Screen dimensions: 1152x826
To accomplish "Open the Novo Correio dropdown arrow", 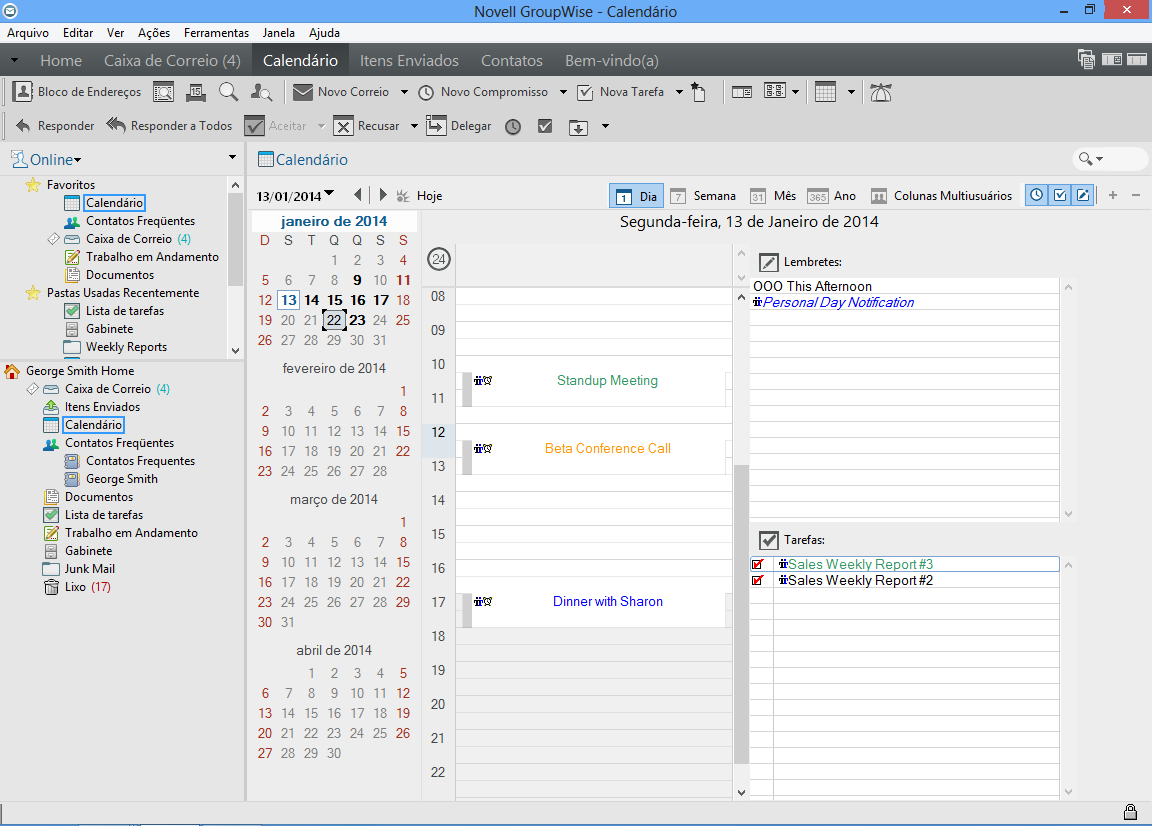I will [x=404, y=92].
